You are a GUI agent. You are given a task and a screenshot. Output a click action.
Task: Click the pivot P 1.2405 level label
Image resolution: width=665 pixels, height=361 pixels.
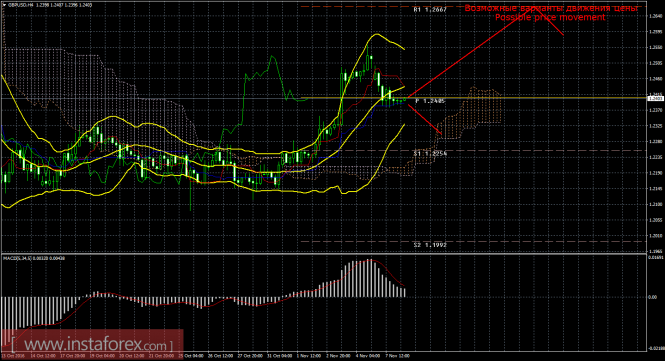point(430,101)
